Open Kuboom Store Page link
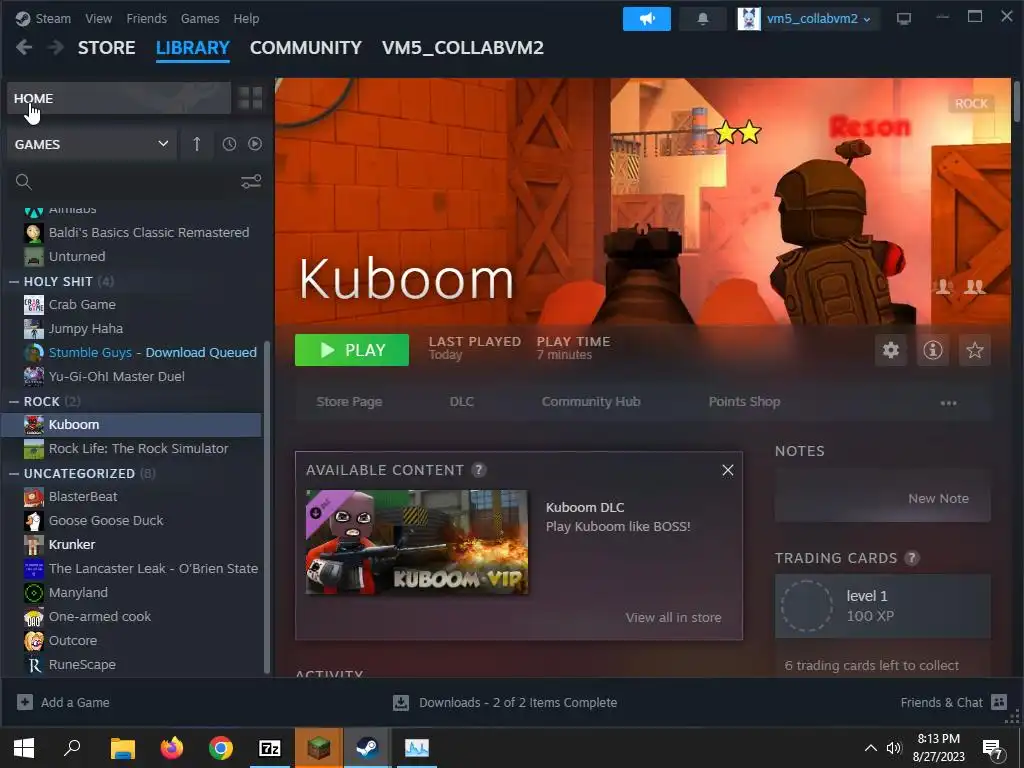The height and width of the screenshot is (768, 1024). click(349, 402)
